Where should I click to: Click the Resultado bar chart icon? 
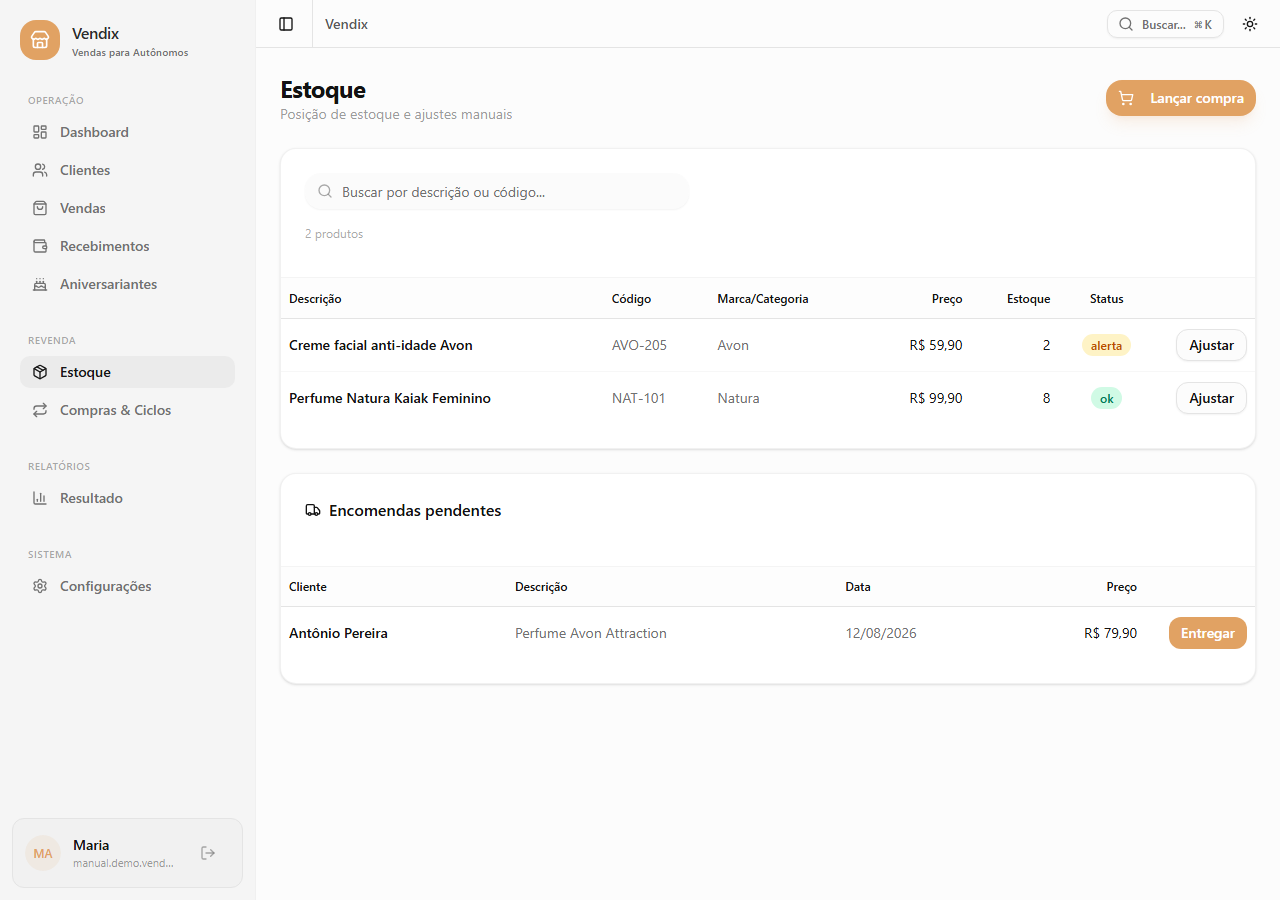pos(40,498)
